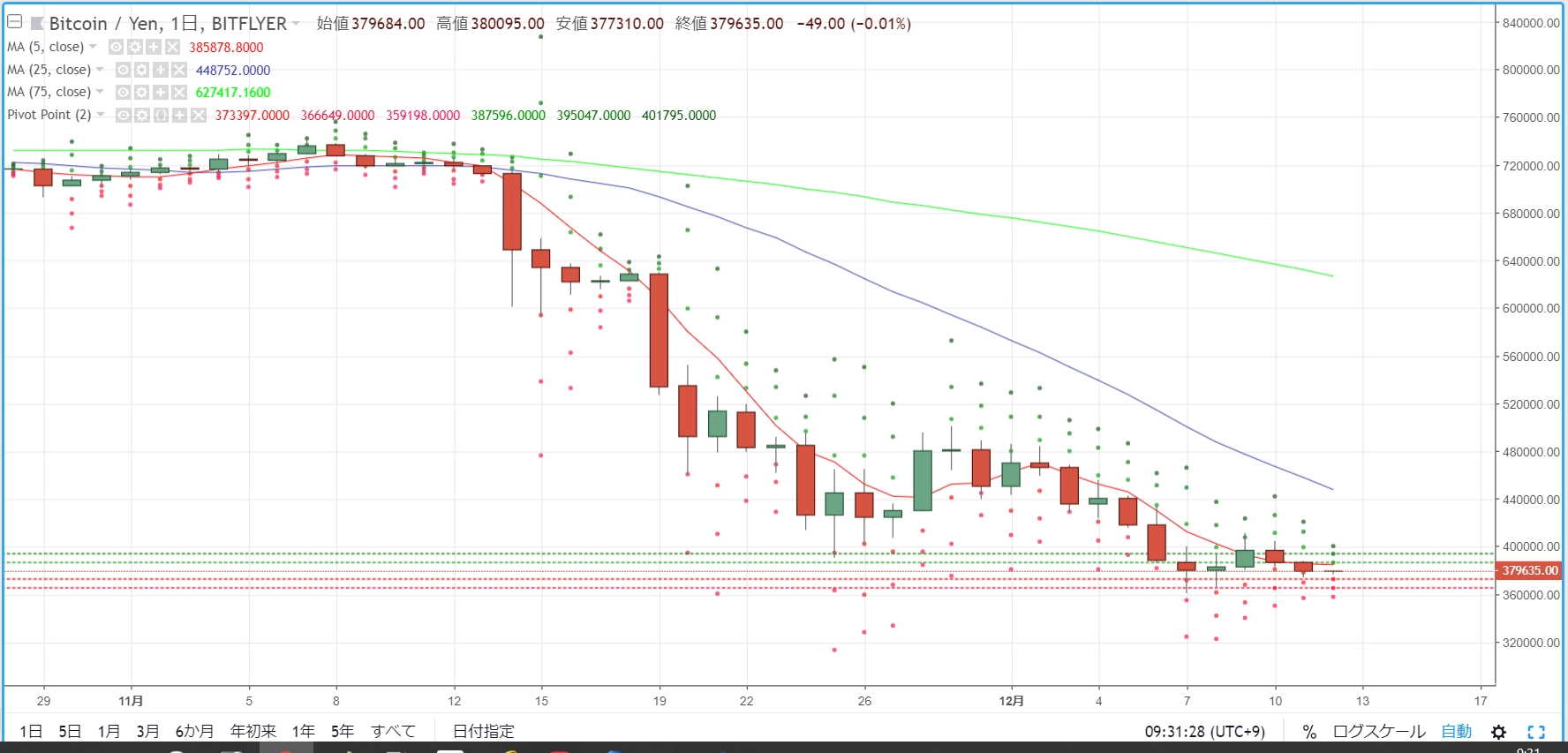Choose the 年初来 time range
Screen dimensions: 1568x753
pyautogui.click(x=253, y=731)
